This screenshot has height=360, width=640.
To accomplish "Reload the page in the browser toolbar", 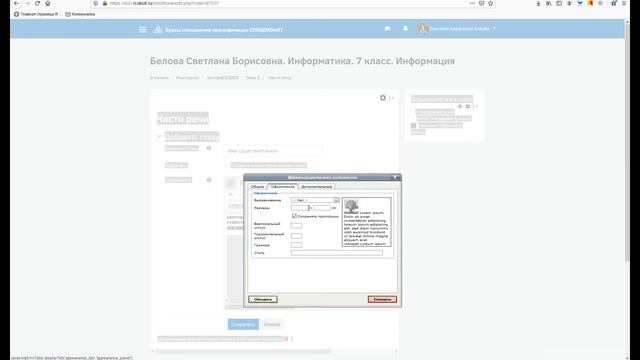I will point(37,3).
